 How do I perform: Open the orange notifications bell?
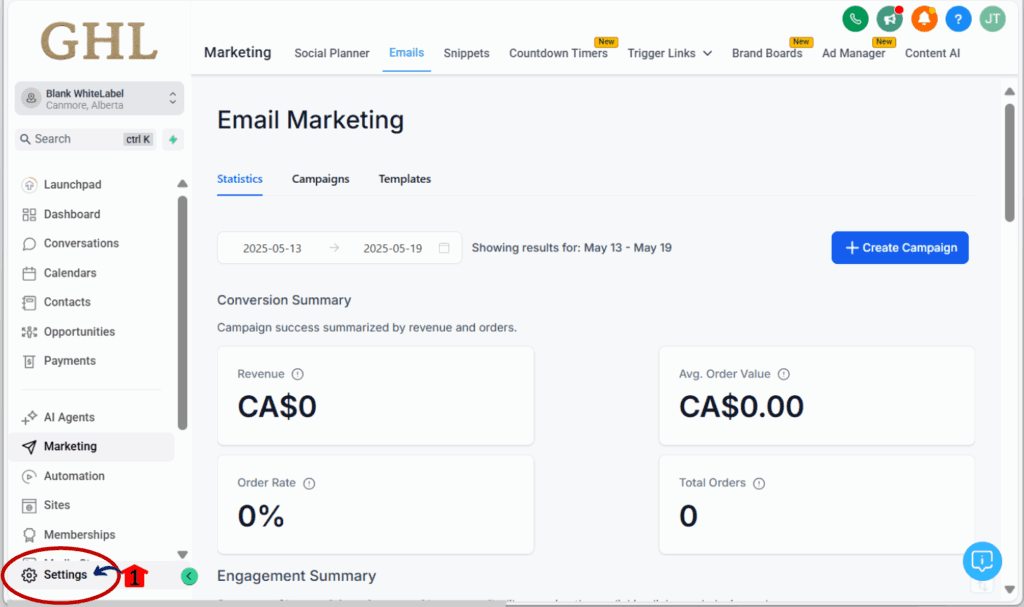coord(924,19)
